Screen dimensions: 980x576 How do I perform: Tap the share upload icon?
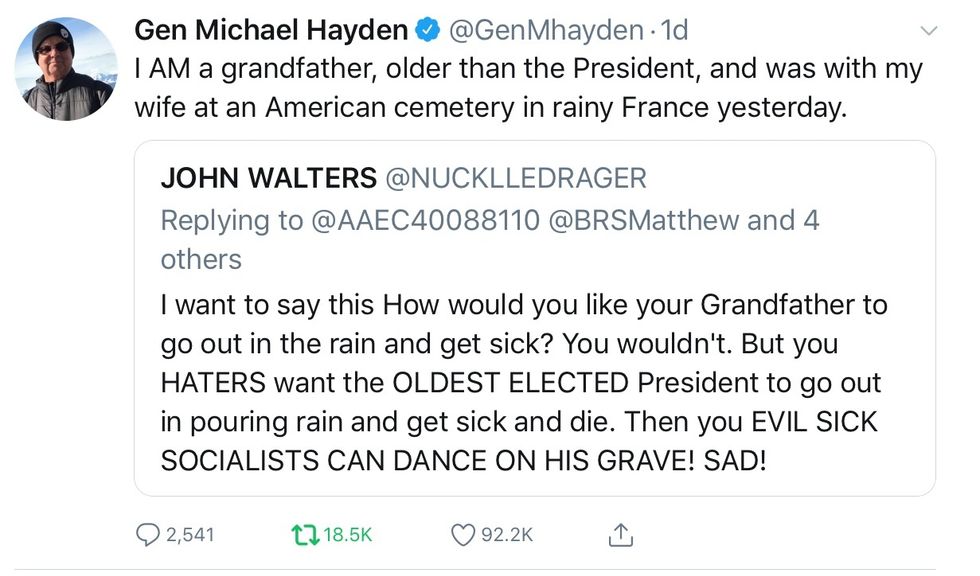[x=620, y=535]
